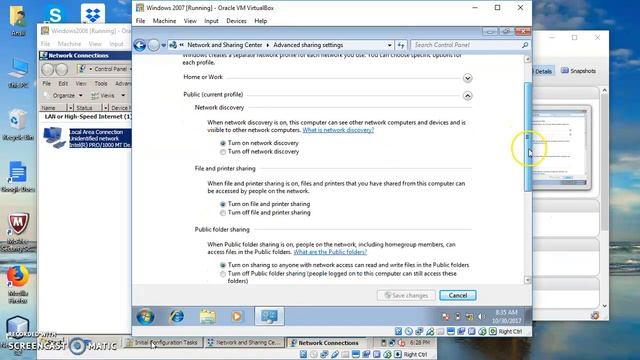Click the Back arrow in Advanced sharing settings
This screenshot has height=360, width=640.
click(x=140, y=45)
